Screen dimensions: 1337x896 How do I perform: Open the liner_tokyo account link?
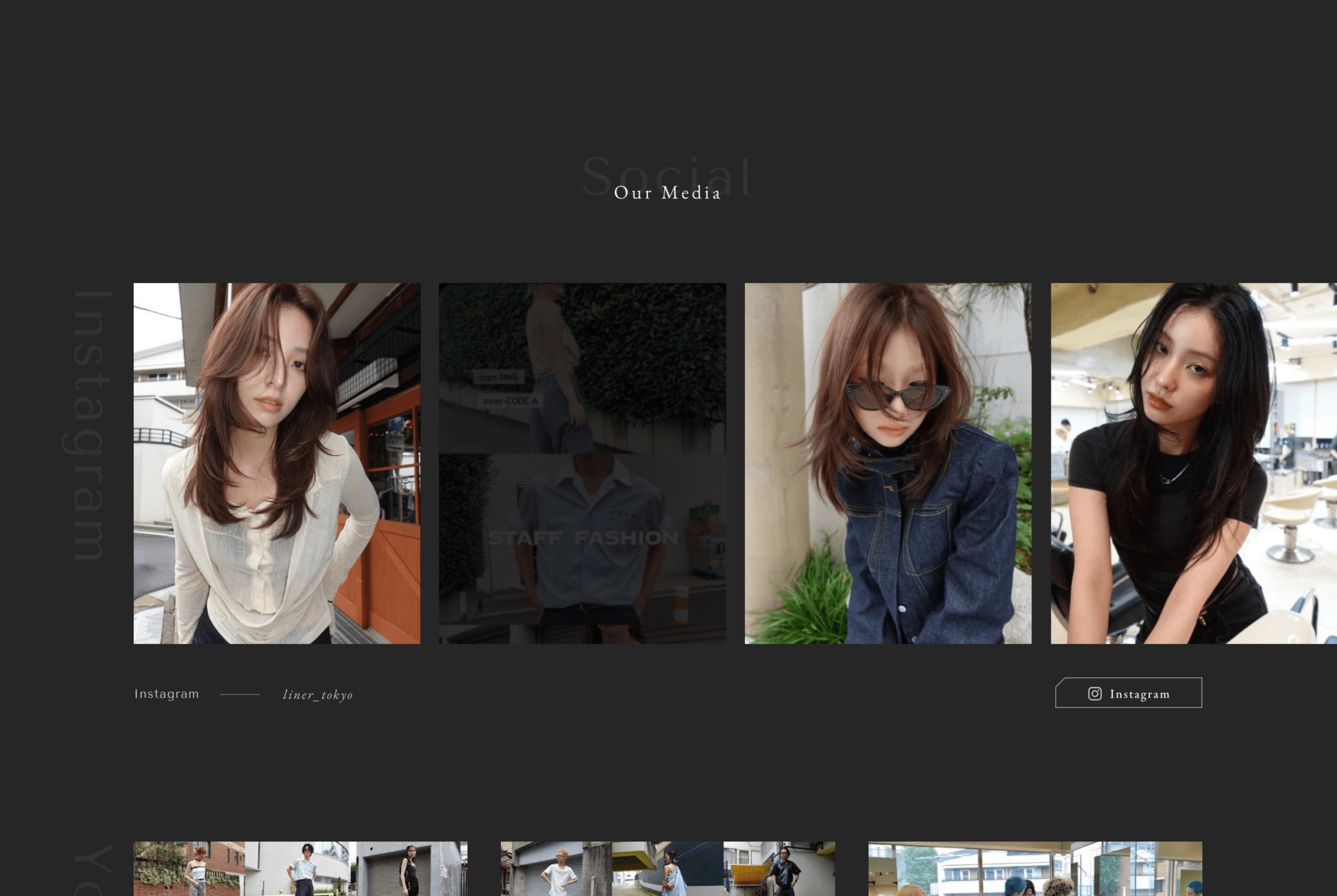pyautogui.click(x=318, y=695)
